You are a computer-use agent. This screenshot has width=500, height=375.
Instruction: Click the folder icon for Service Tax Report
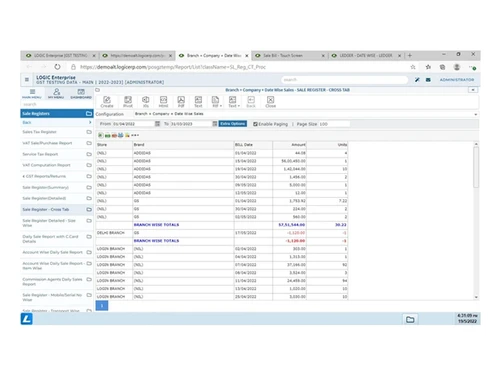(x=89, y=154)
